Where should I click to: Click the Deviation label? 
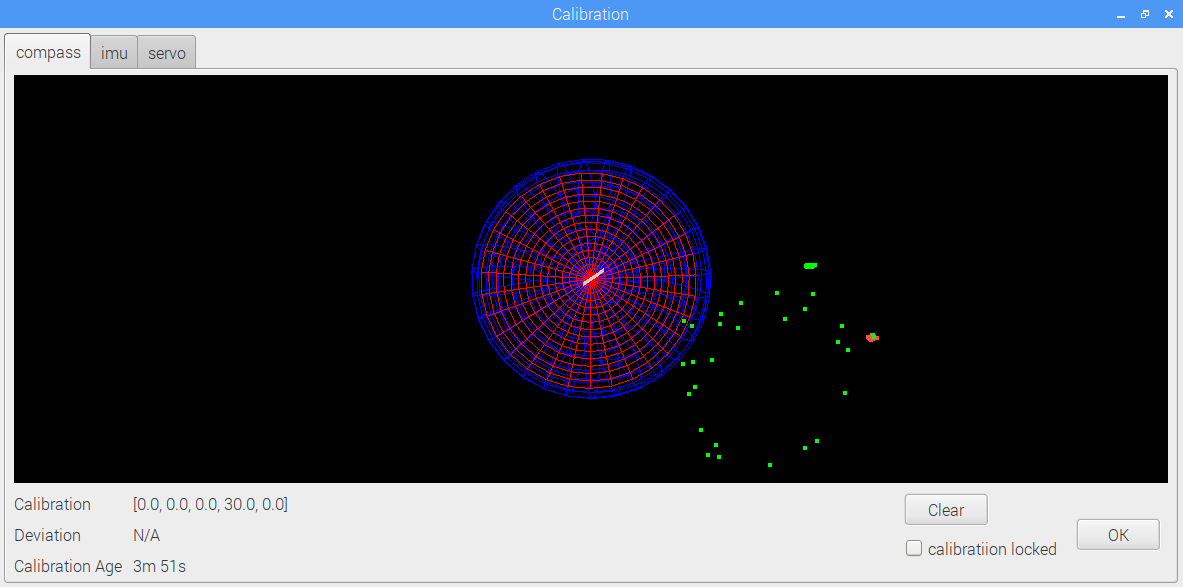[x=48, y=535]
